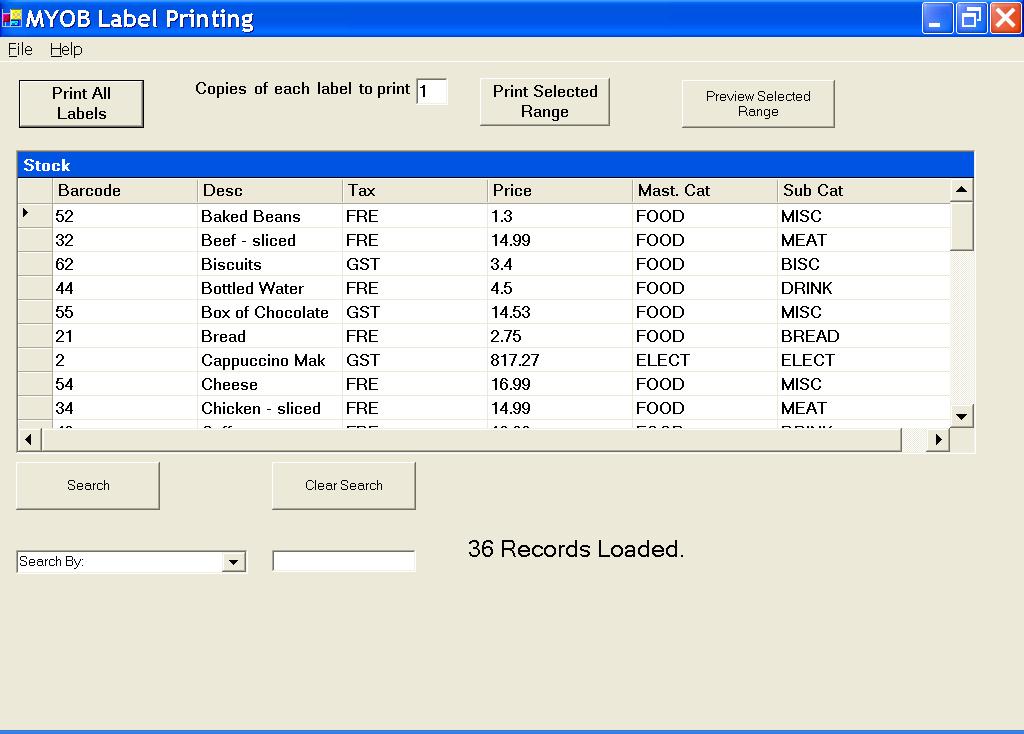Click the Preview Selected Range button

758,103
